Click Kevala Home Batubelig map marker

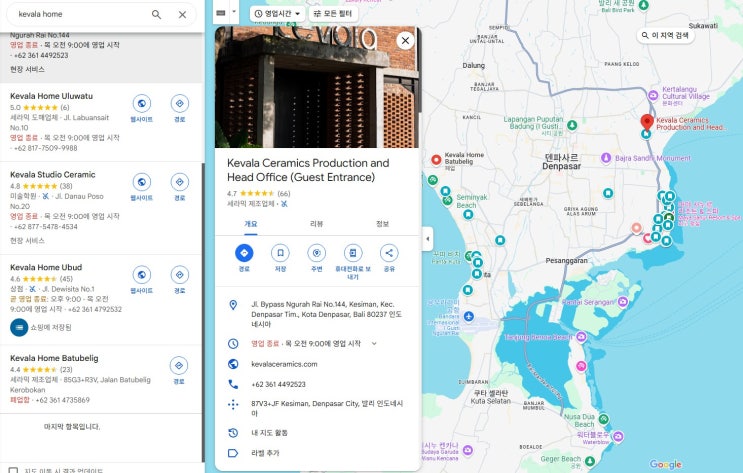(x=436, y=160)
